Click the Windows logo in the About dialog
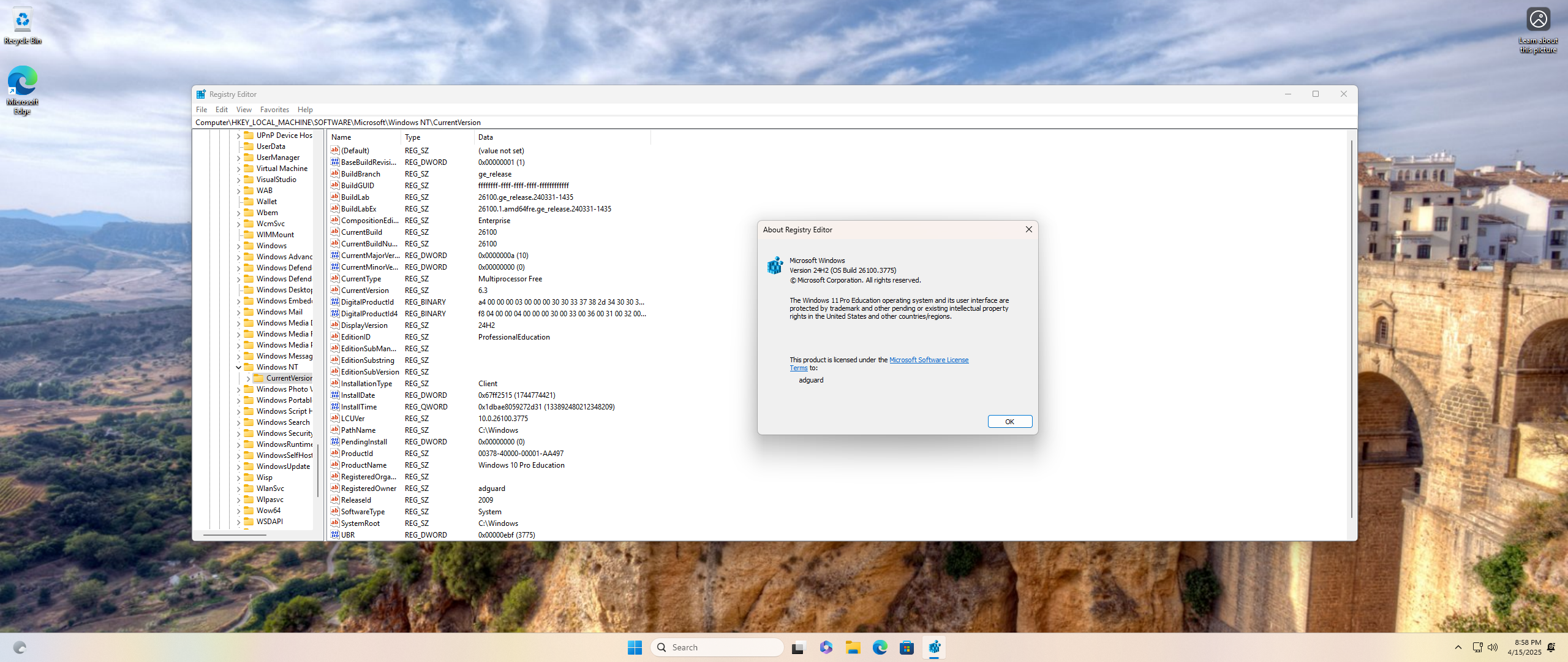 pos(774,266)
